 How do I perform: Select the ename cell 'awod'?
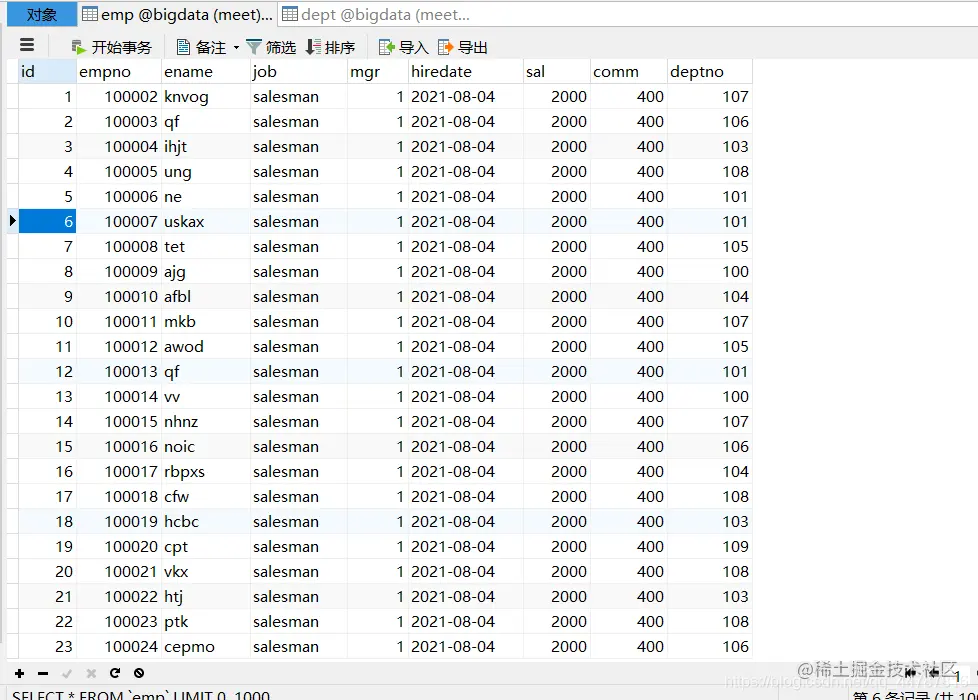[x=205, y=346]
